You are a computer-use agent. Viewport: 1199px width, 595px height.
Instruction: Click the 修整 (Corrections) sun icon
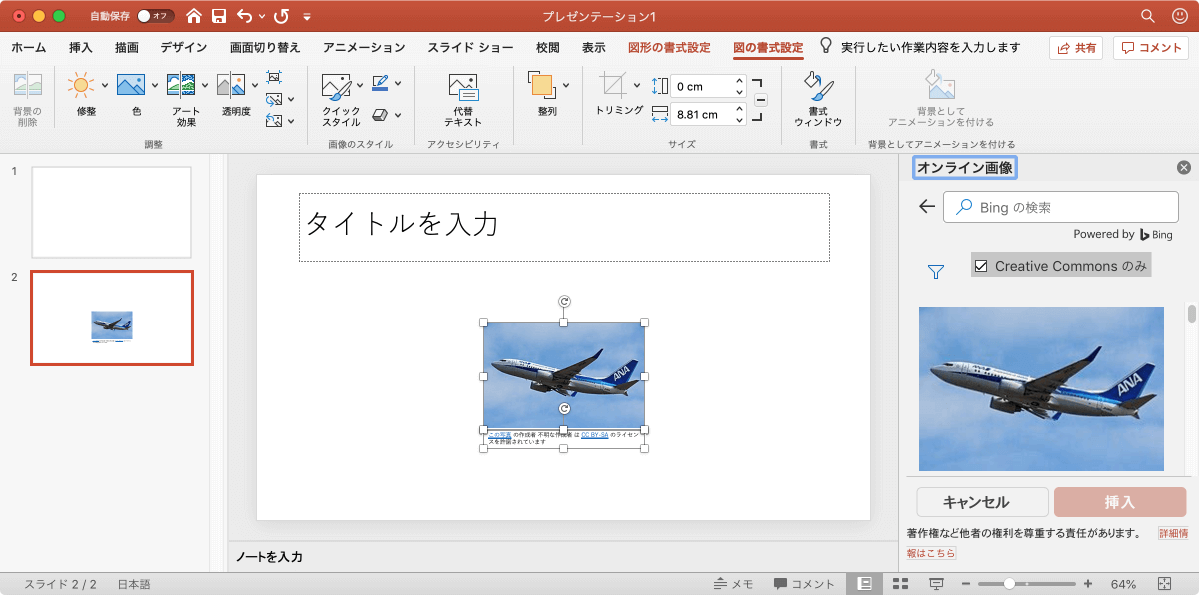[x=82, y=85]
